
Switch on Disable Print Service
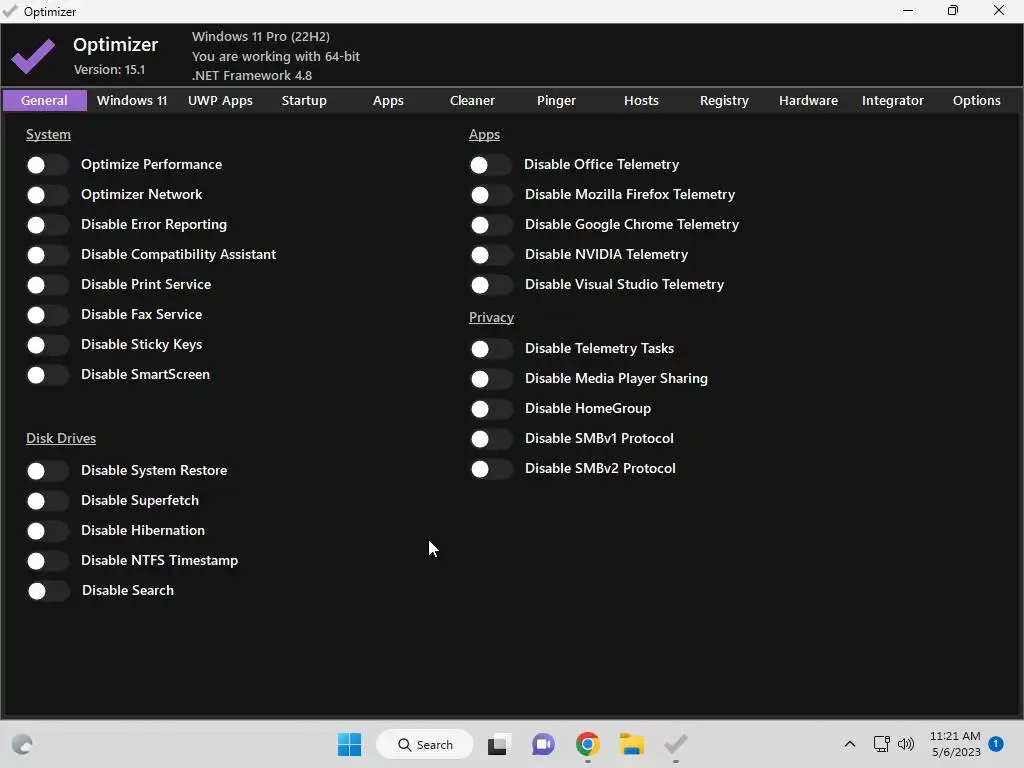[47, 285]
